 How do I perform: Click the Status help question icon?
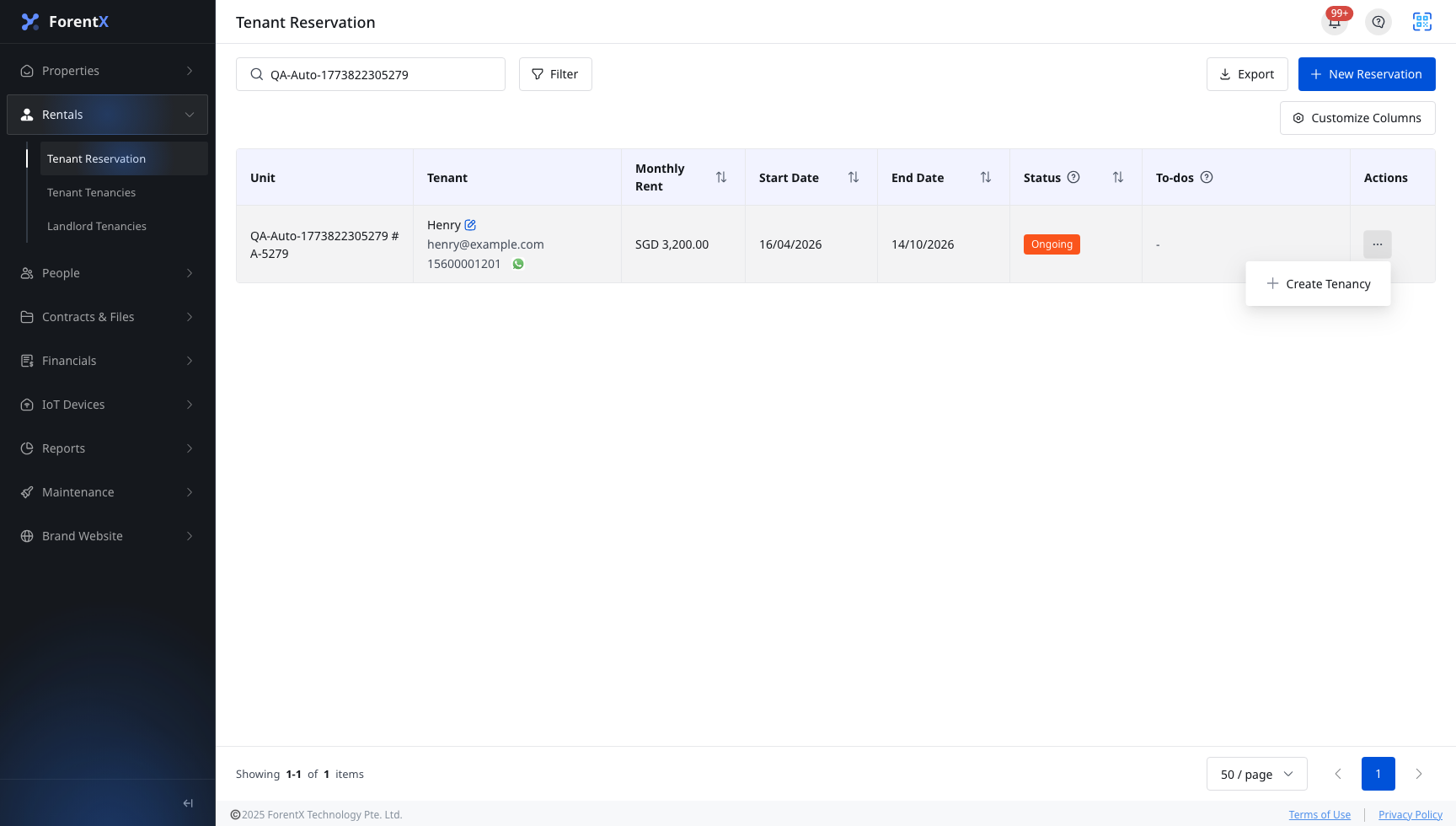pos(1073,177)
